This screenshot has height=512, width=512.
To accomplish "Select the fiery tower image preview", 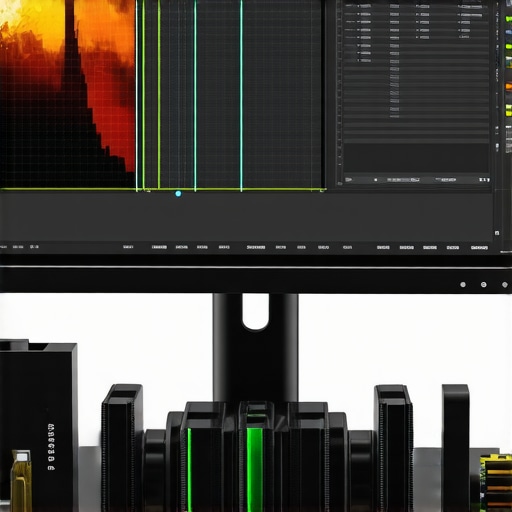I will click(67, 94).
